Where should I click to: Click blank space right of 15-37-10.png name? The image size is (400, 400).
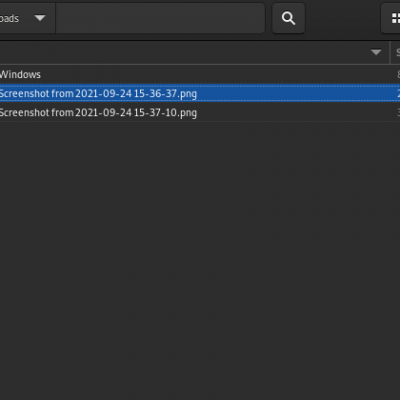tap(295, 113)
